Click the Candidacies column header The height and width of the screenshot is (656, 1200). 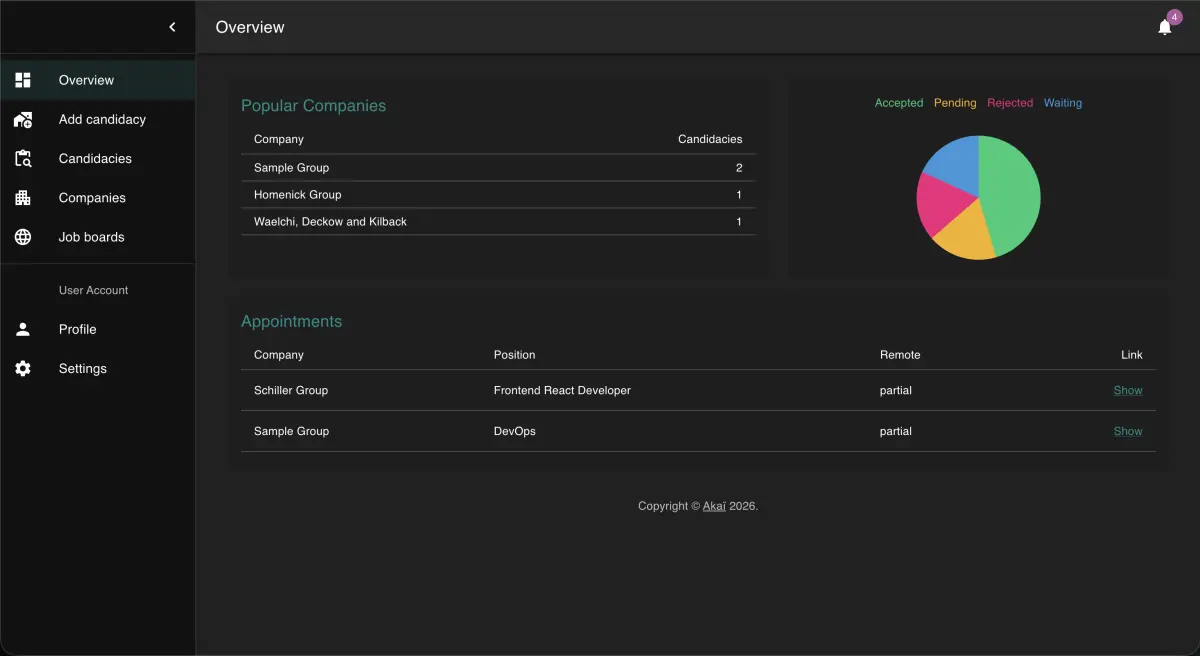tap(710, 139)
